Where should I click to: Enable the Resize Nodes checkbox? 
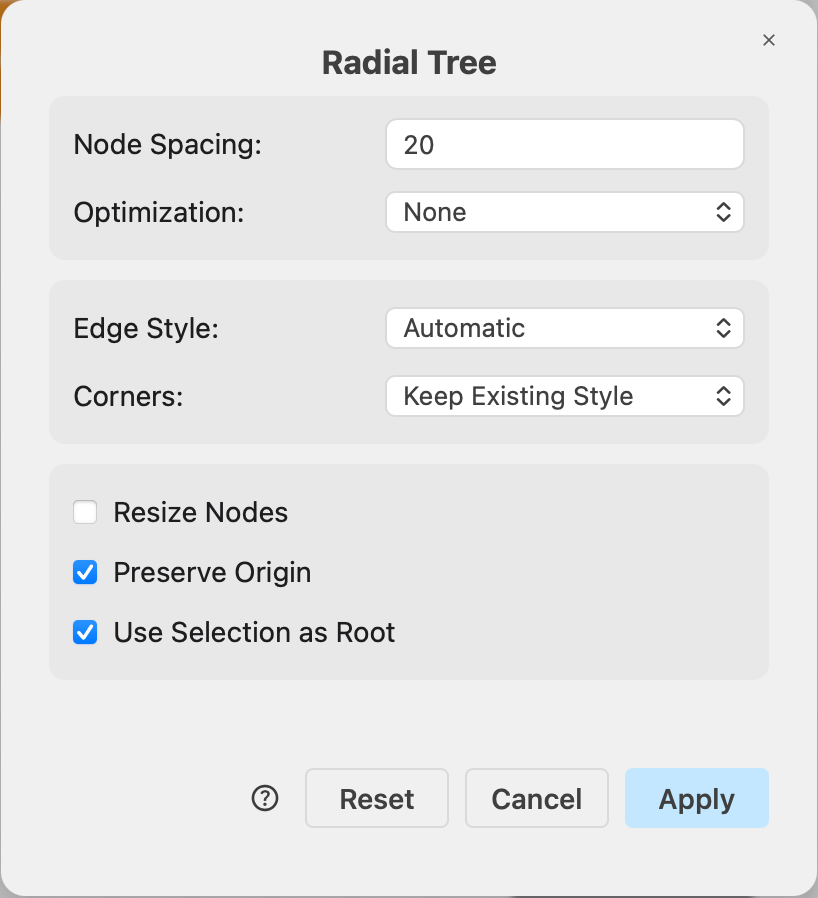click(x=85, y=512)
